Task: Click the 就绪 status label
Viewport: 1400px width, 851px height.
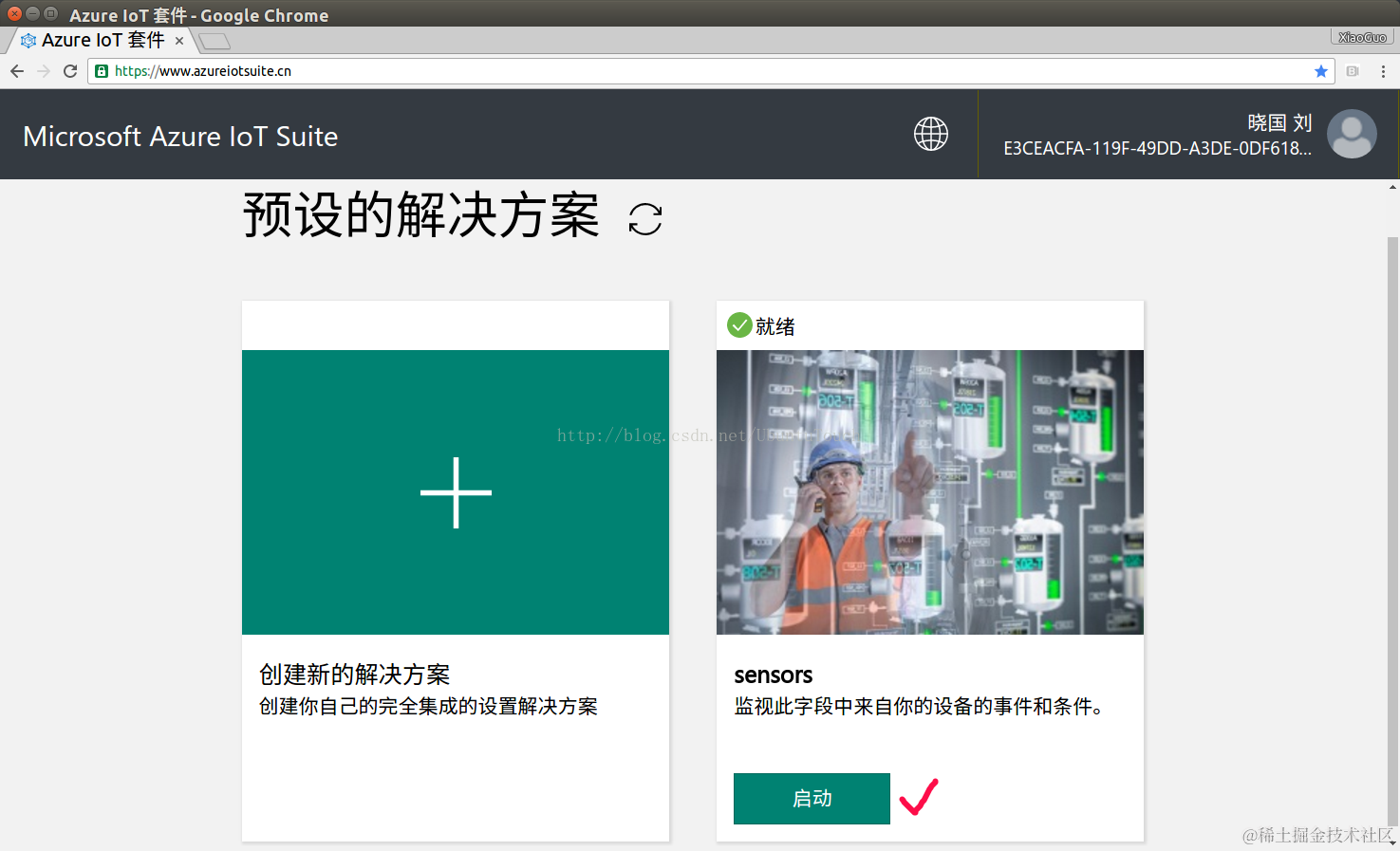Action: point(775,326)
